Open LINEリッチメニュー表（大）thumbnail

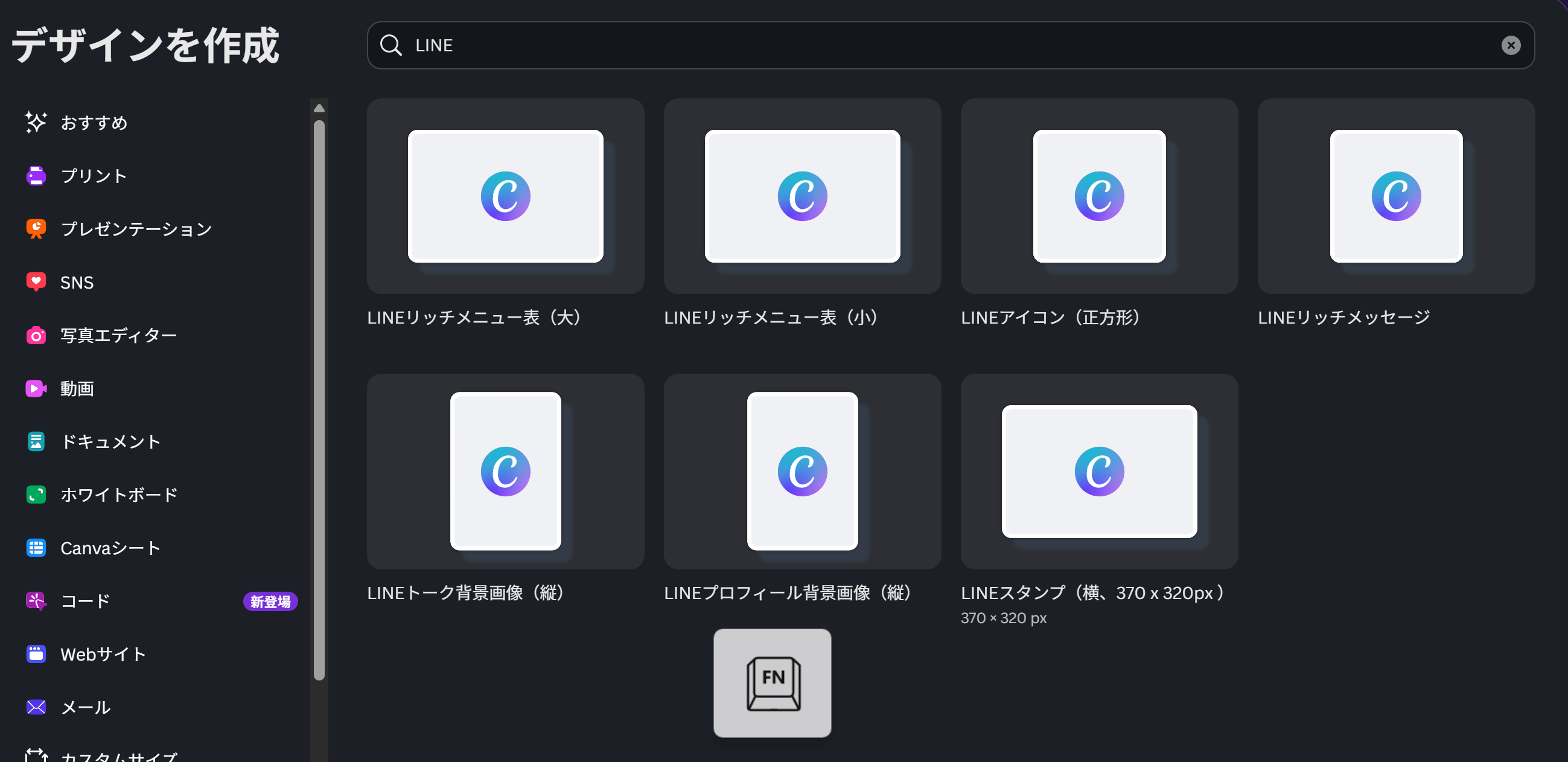tap(505, 196)
